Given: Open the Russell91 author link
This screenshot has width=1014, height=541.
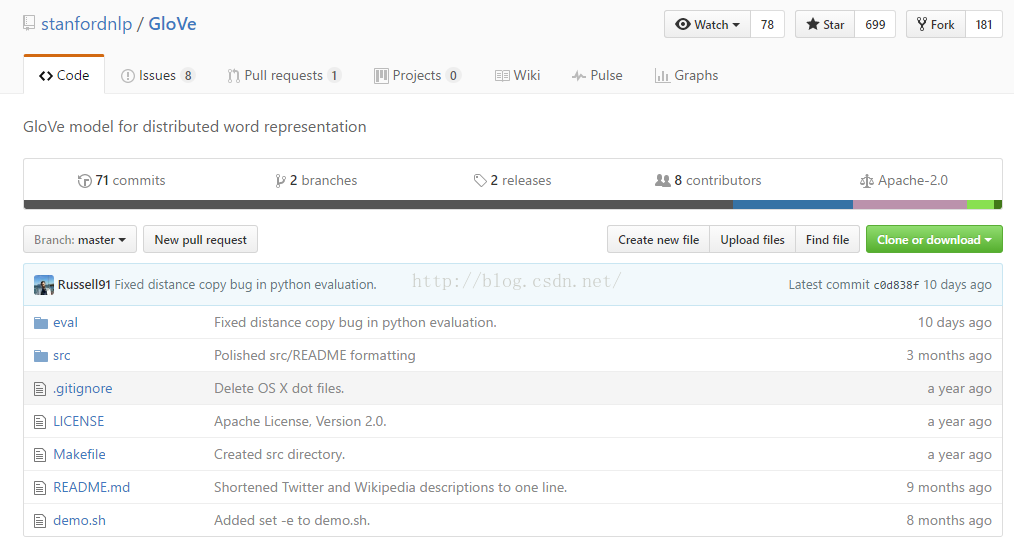Looking at the screenshot, I should (x=84, y=284).
